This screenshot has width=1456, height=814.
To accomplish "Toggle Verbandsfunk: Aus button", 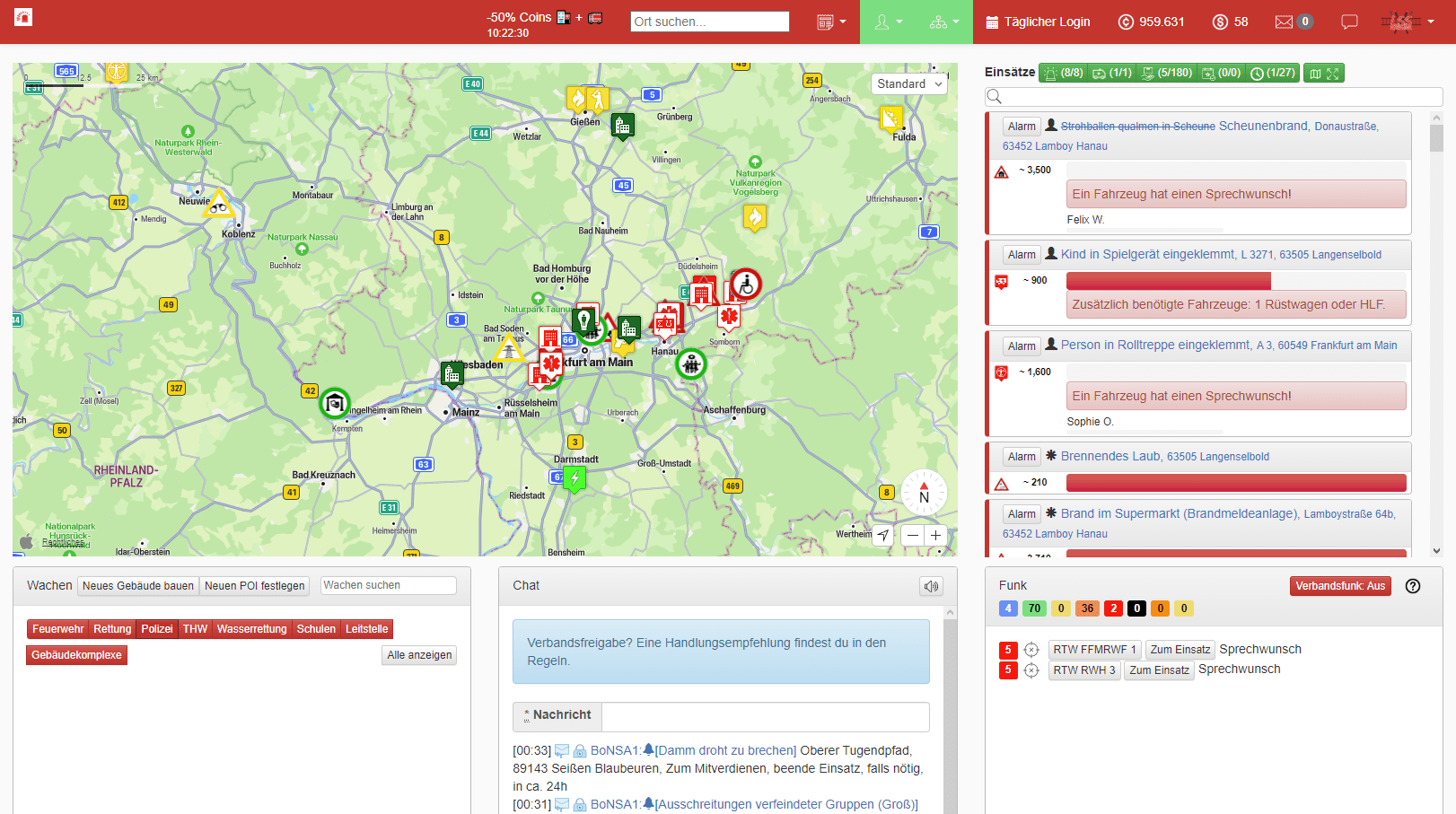I will (1339, 586).
